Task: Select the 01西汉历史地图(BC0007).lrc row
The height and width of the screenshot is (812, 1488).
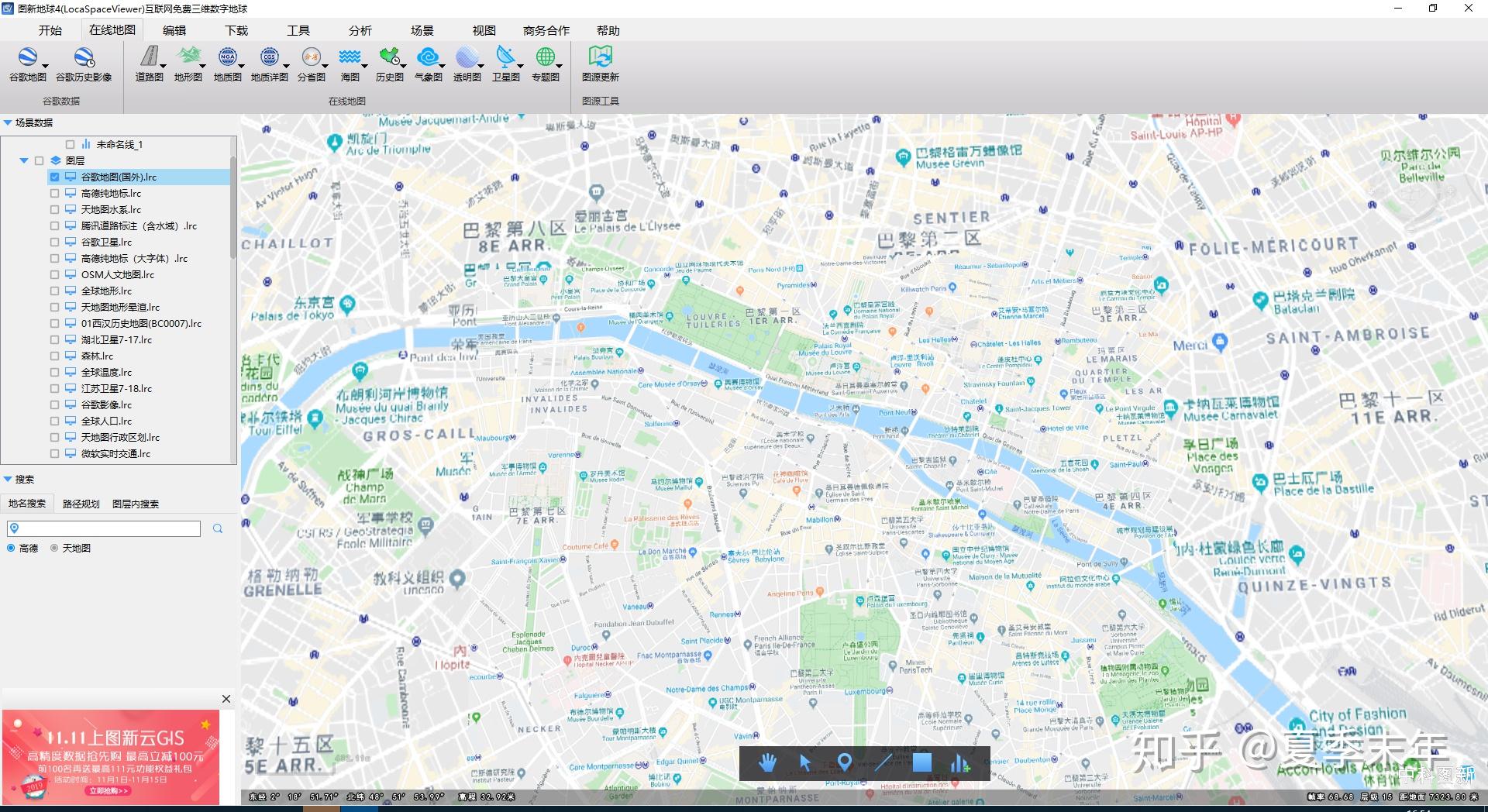Action: pos(141,323)
